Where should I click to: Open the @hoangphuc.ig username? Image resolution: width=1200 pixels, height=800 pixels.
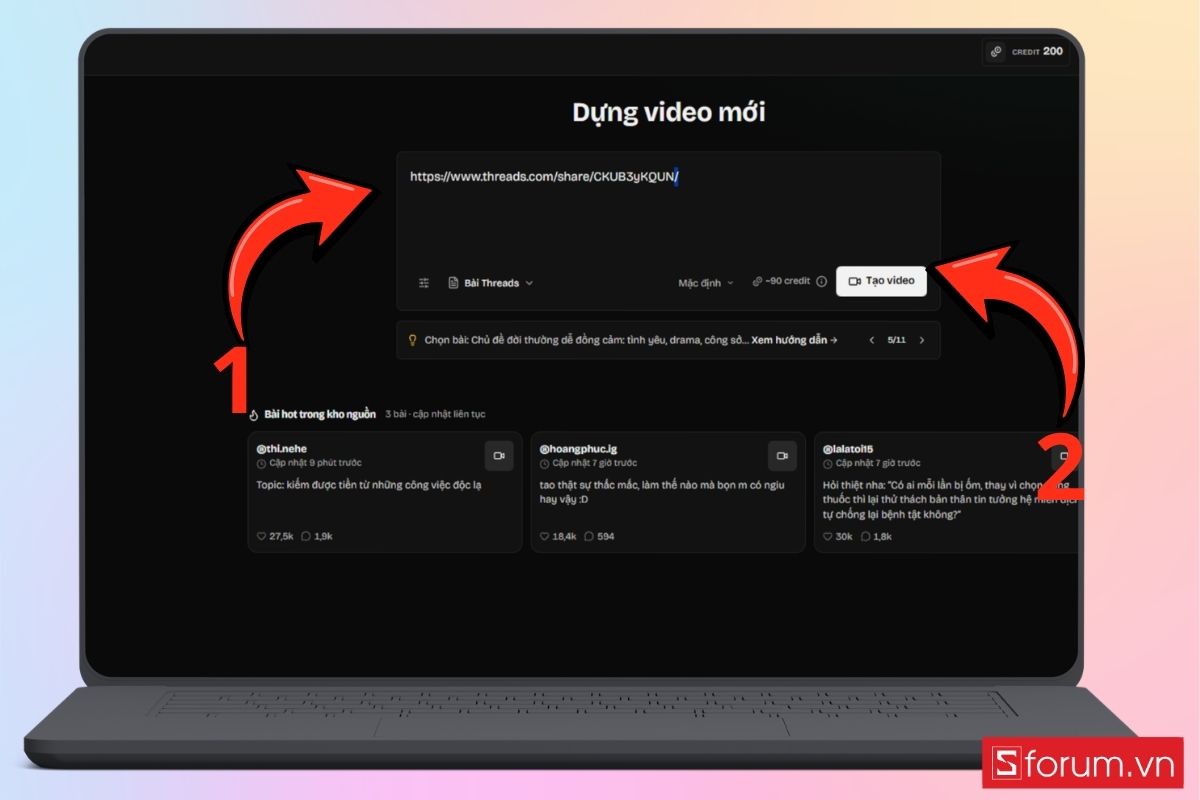point(578,449)
